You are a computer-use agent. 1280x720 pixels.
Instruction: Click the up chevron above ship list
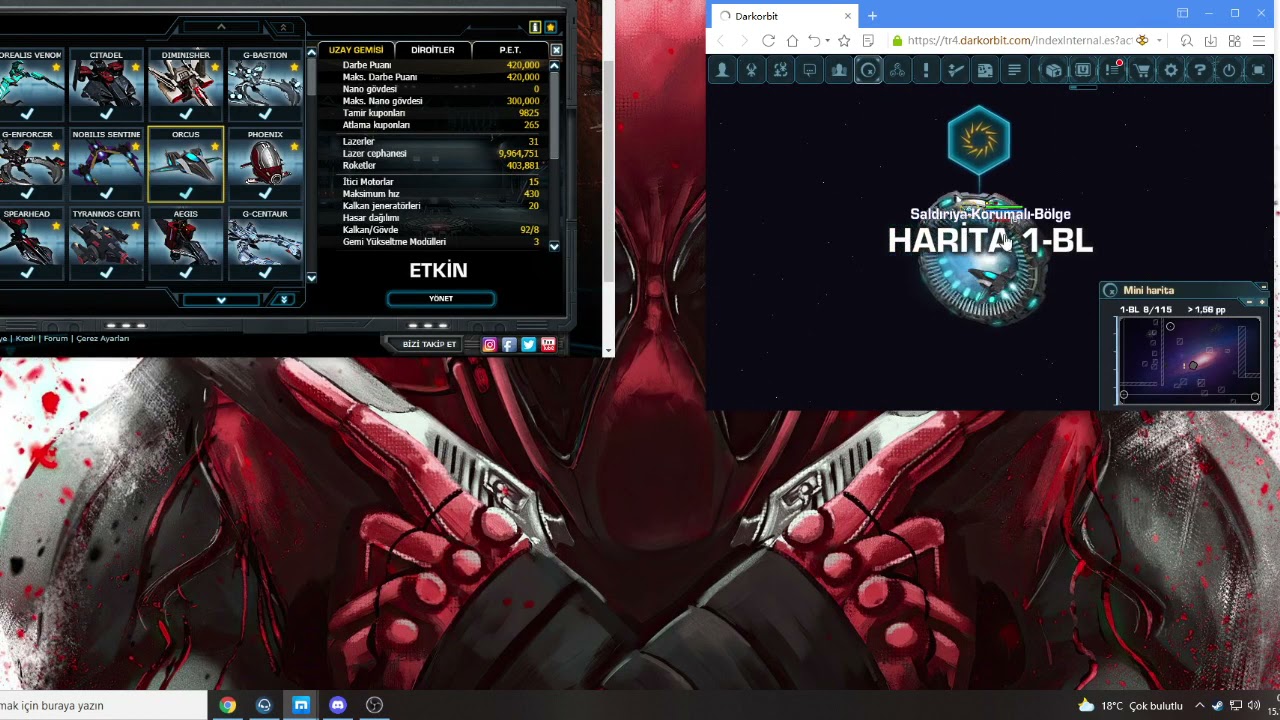[x=221, y=27]
